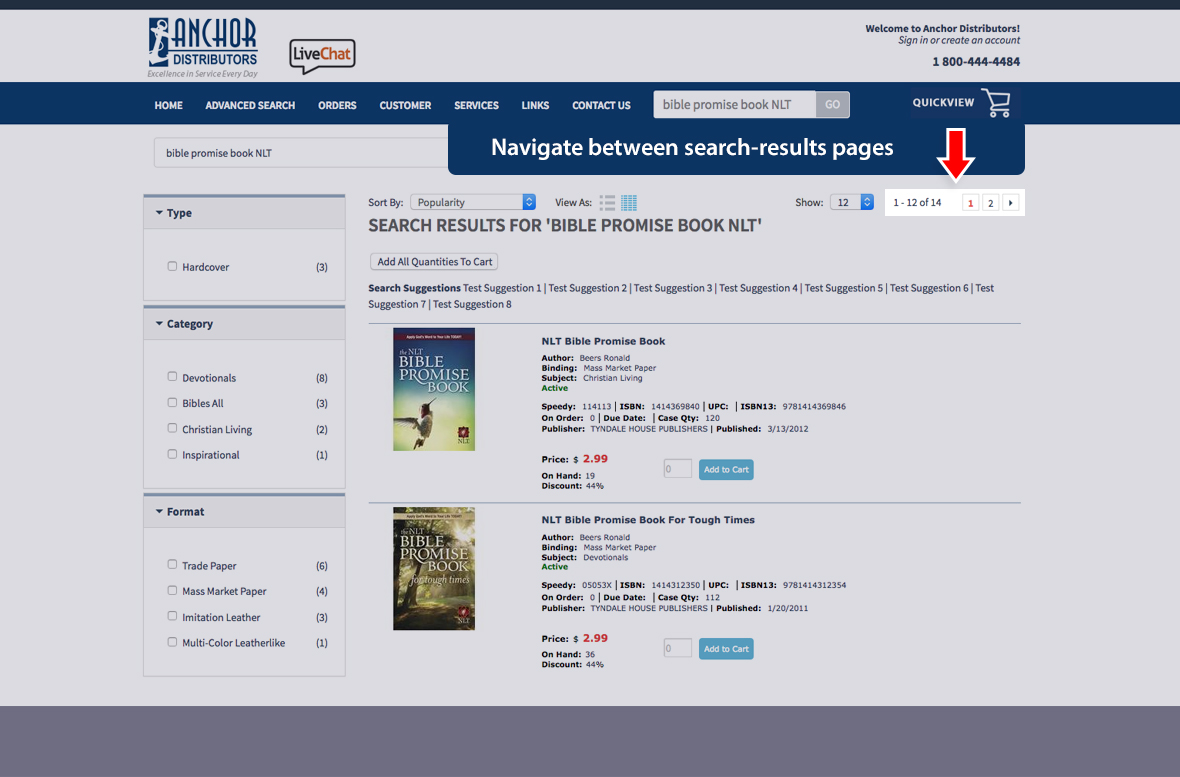The width and height of the screenshot is (1180, 777).
Task: Check the Hardcover type filter
Action: (172, 267)
